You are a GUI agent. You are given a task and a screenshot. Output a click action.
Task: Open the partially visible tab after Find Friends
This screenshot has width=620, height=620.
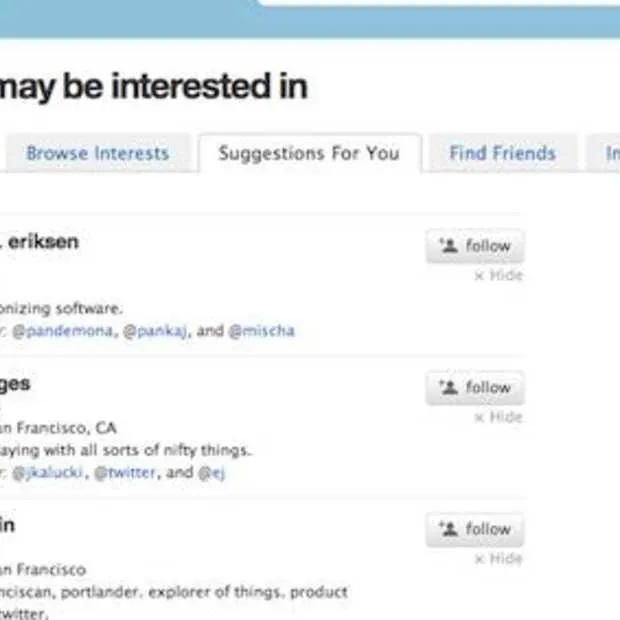[x=609, y=154]
